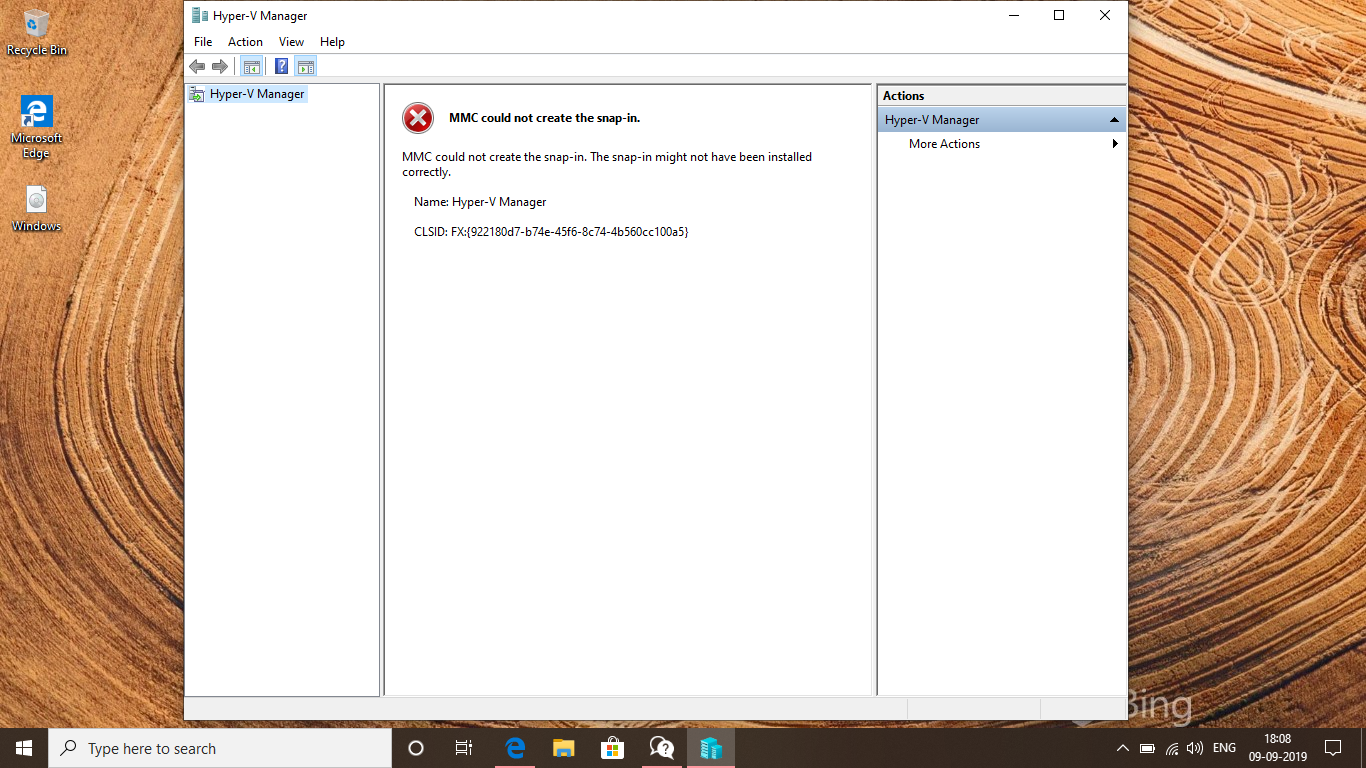Click the Hyper-V Manager taskbar icon
1366x768 pixels.
pyautogui.click(x=710, y=748)
